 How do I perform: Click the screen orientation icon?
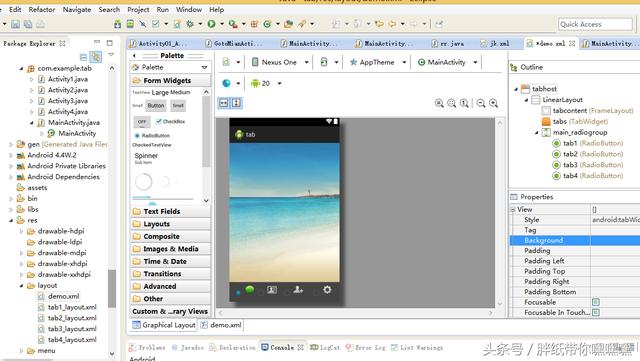pyautogui.click(x=324, y=62)
